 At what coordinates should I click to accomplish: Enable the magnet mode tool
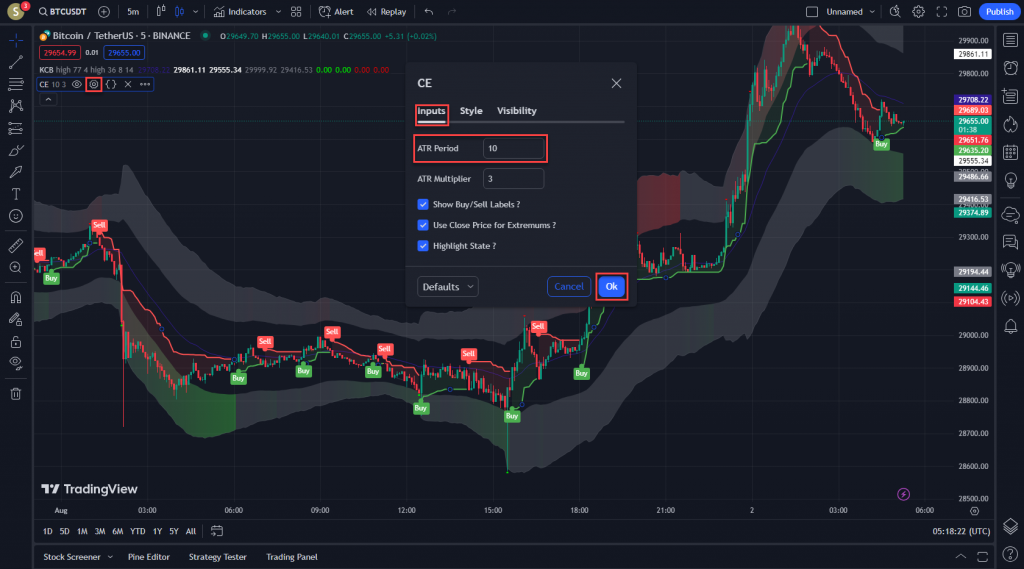coord(16,297)
